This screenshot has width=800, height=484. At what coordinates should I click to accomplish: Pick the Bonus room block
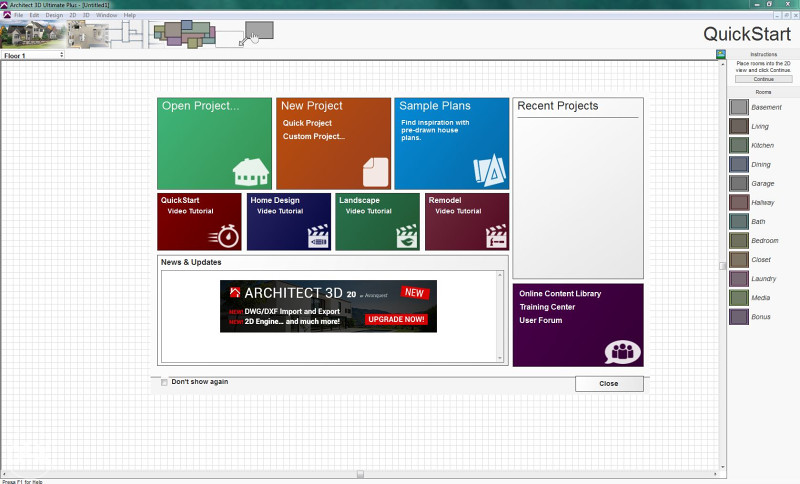(x=738, y=317)
